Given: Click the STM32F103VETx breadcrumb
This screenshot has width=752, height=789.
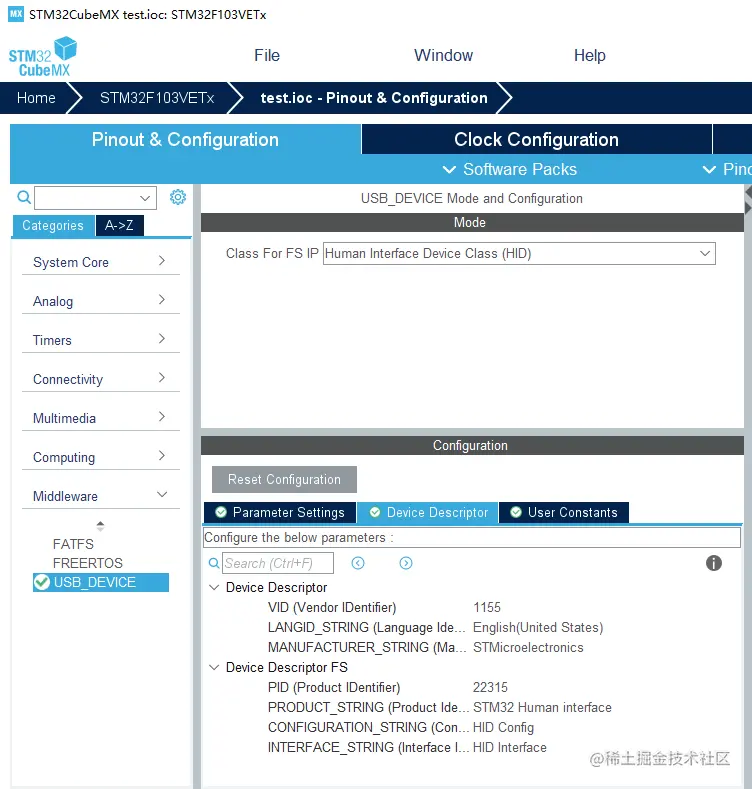Looking at the screenshot, I should (x=157, y=98).
